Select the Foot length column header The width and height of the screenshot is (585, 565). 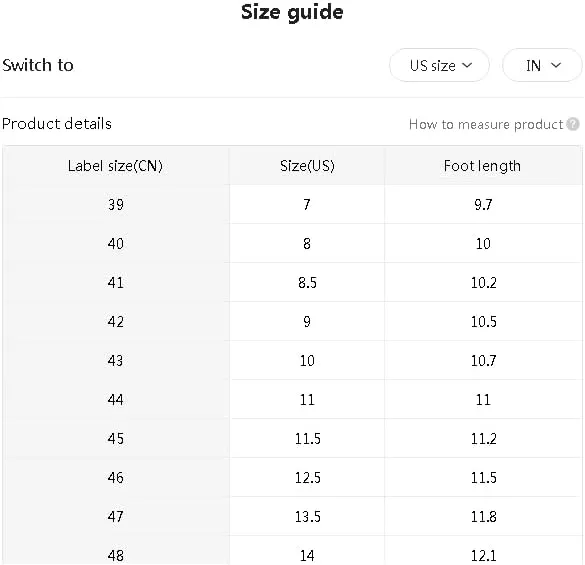pyautogui.click(x=482, y=166)
